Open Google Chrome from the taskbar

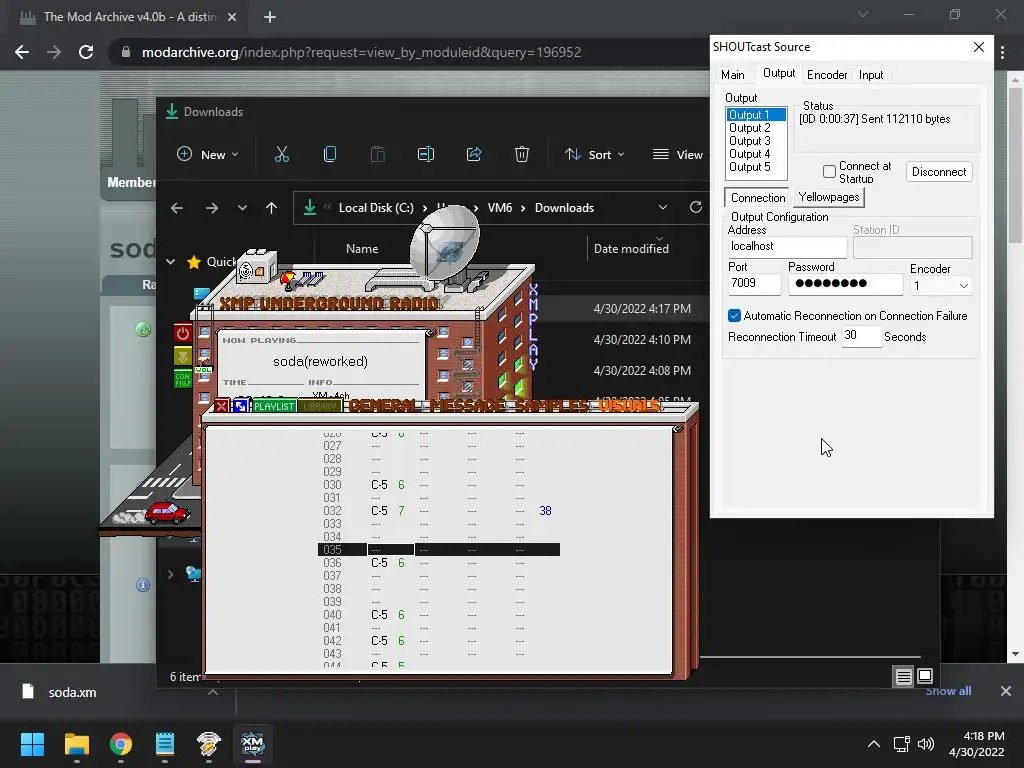[121, 743]
